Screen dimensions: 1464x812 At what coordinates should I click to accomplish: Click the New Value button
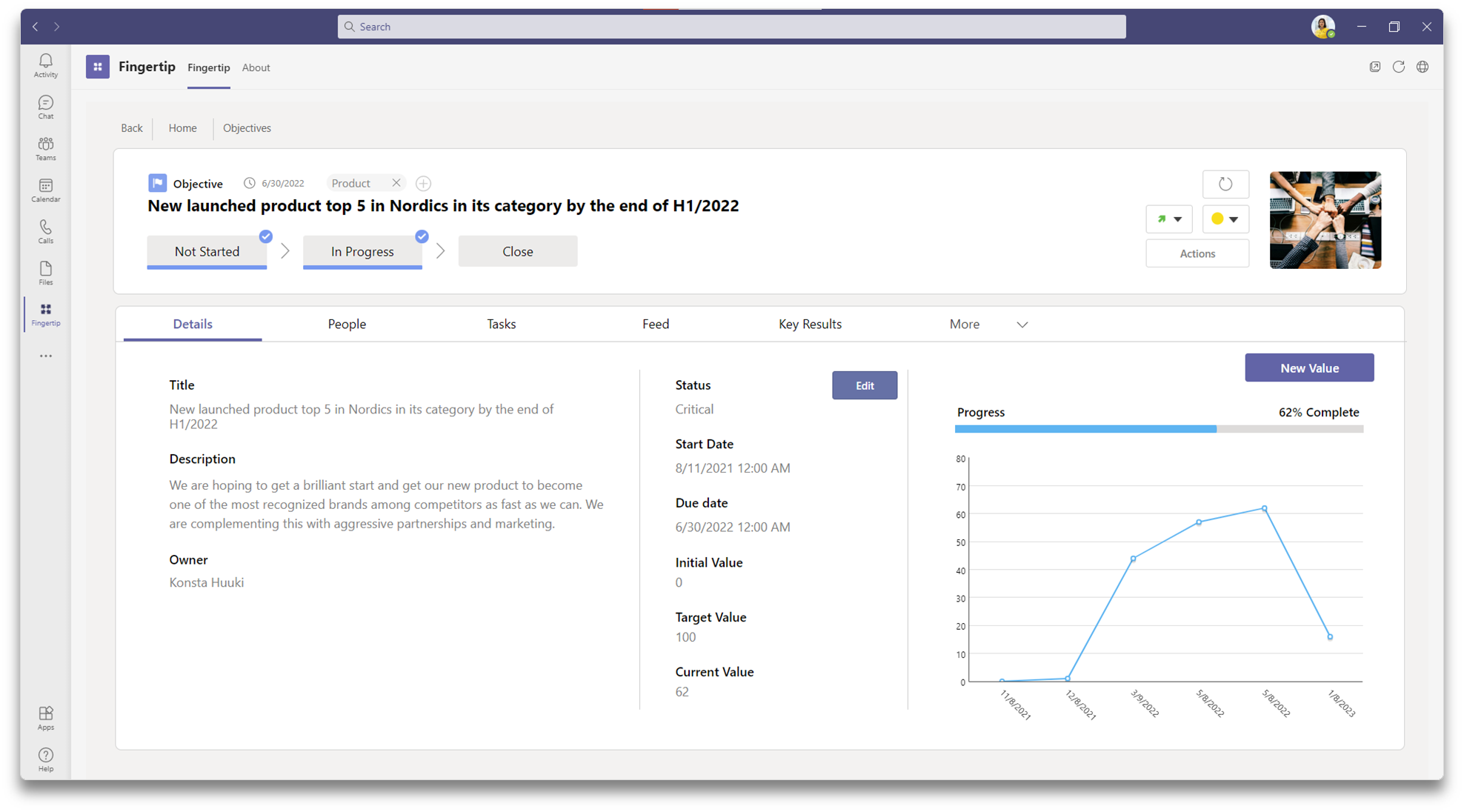(1309, 367)
